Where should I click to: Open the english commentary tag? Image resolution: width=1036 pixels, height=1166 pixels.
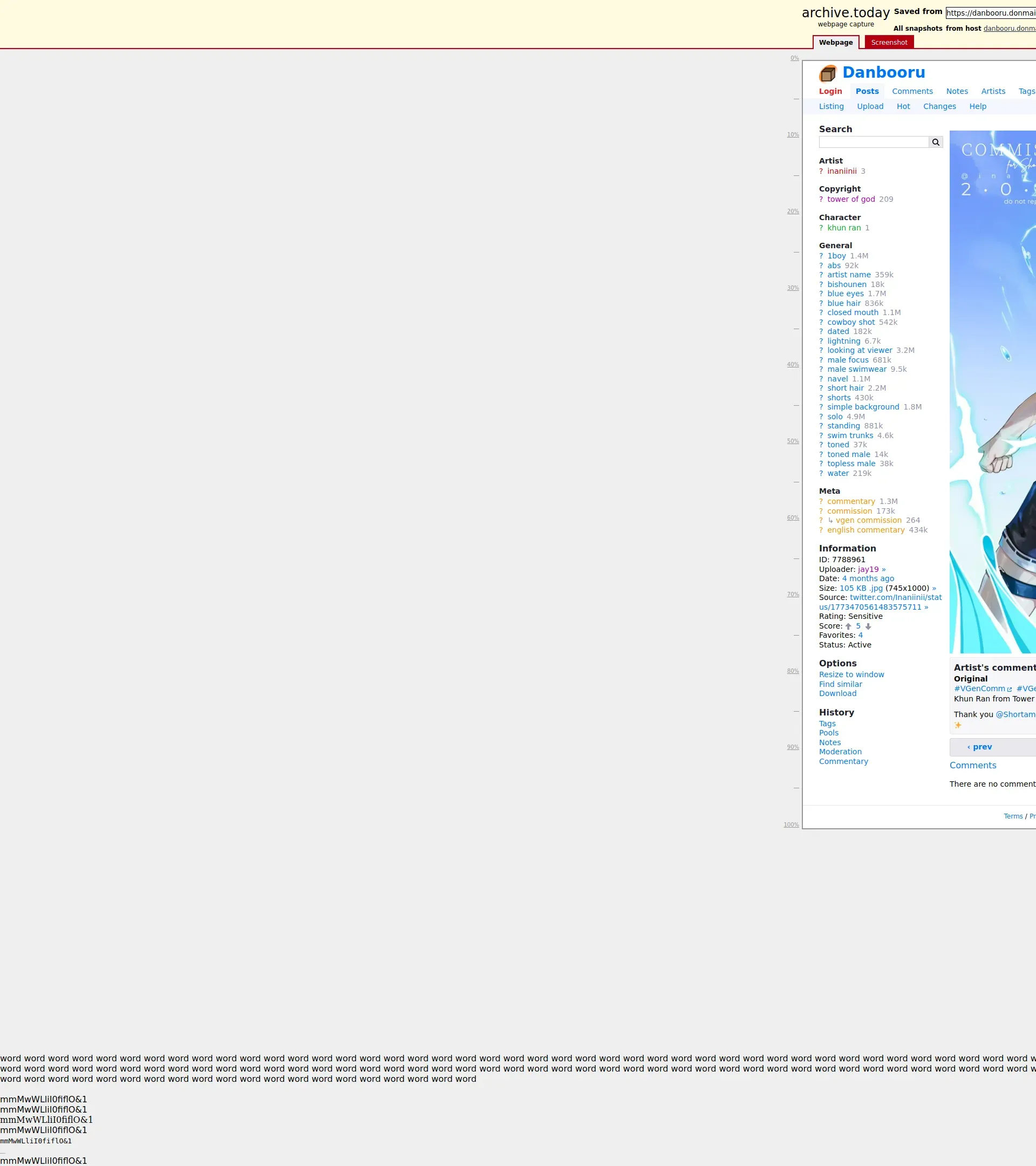[866, 530]
